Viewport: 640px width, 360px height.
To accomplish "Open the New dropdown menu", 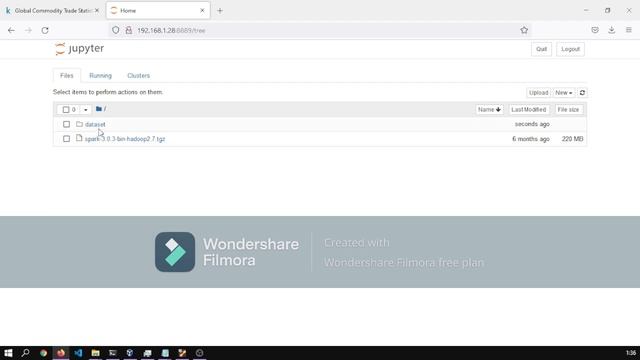I will click(x=563, y=93).
